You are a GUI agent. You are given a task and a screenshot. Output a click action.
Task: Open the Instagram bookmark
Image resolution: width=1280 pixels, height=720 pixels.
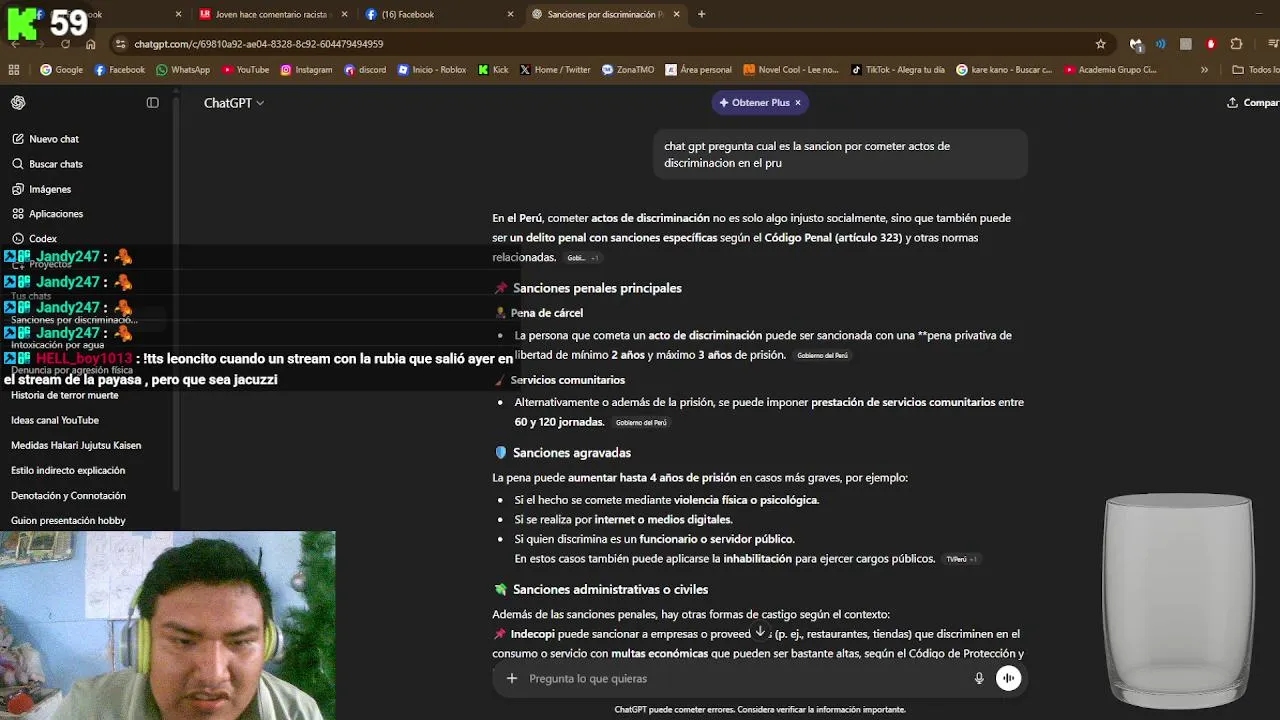306,70
